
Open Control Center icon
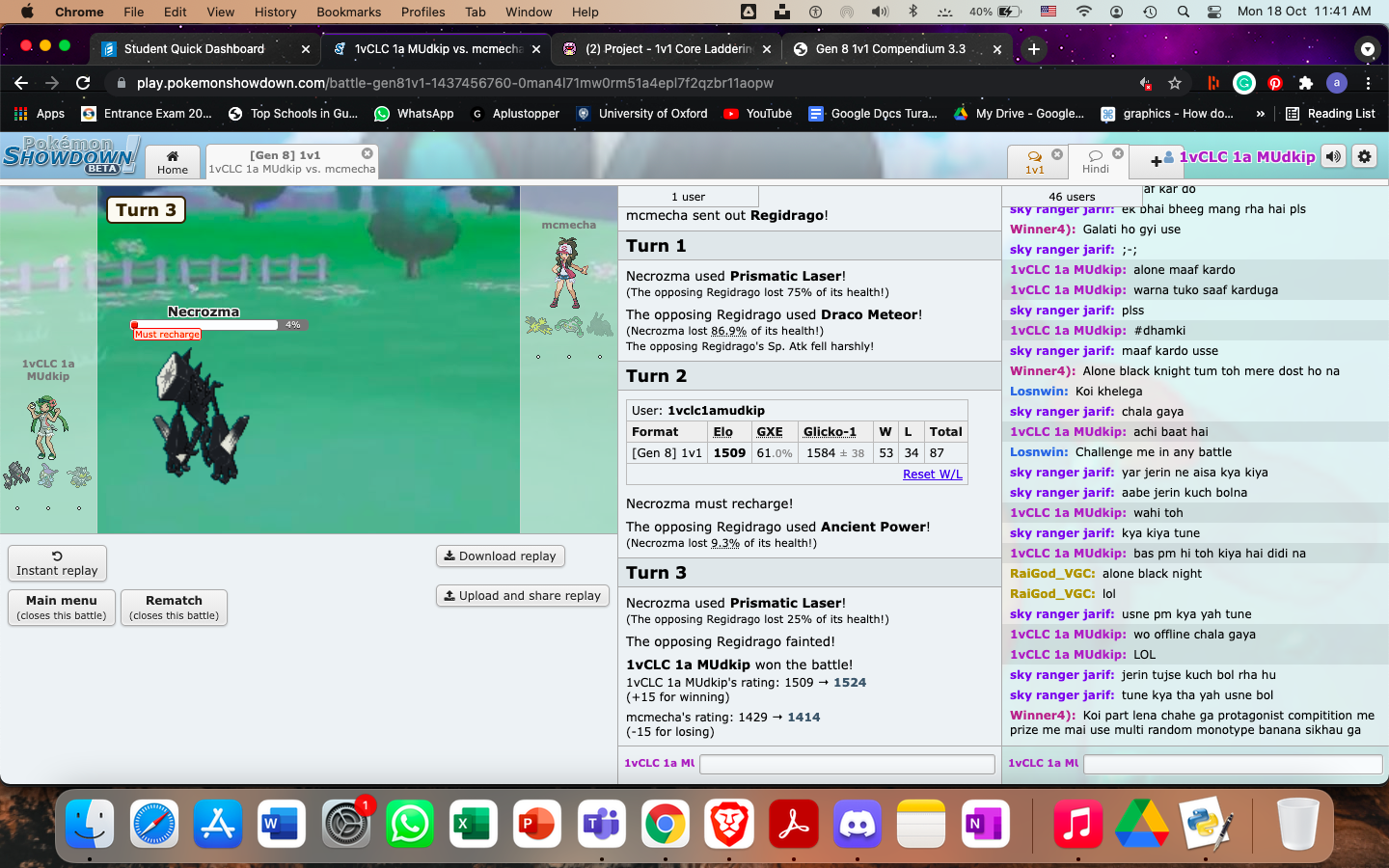[1214, 12]
